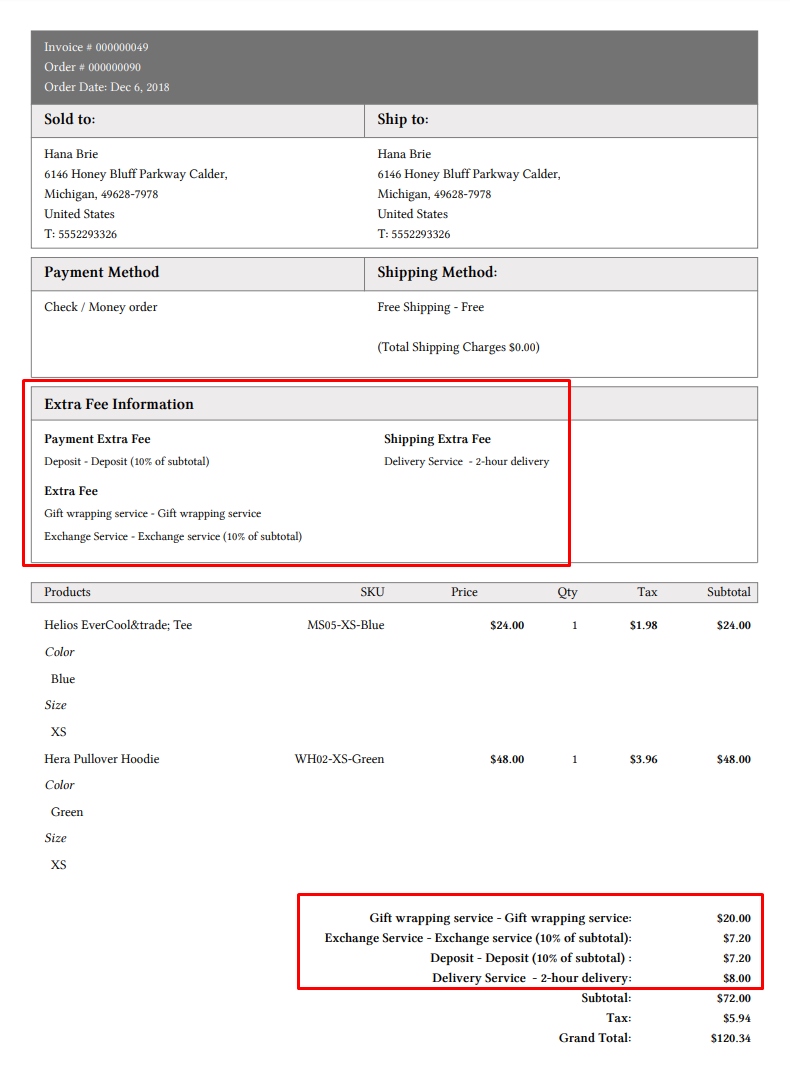Image resolution: width=790 pixels, height=1068 pixels.
Task: Click the $8.00 Delivery Service amount
Action: [x=736, y=978]
